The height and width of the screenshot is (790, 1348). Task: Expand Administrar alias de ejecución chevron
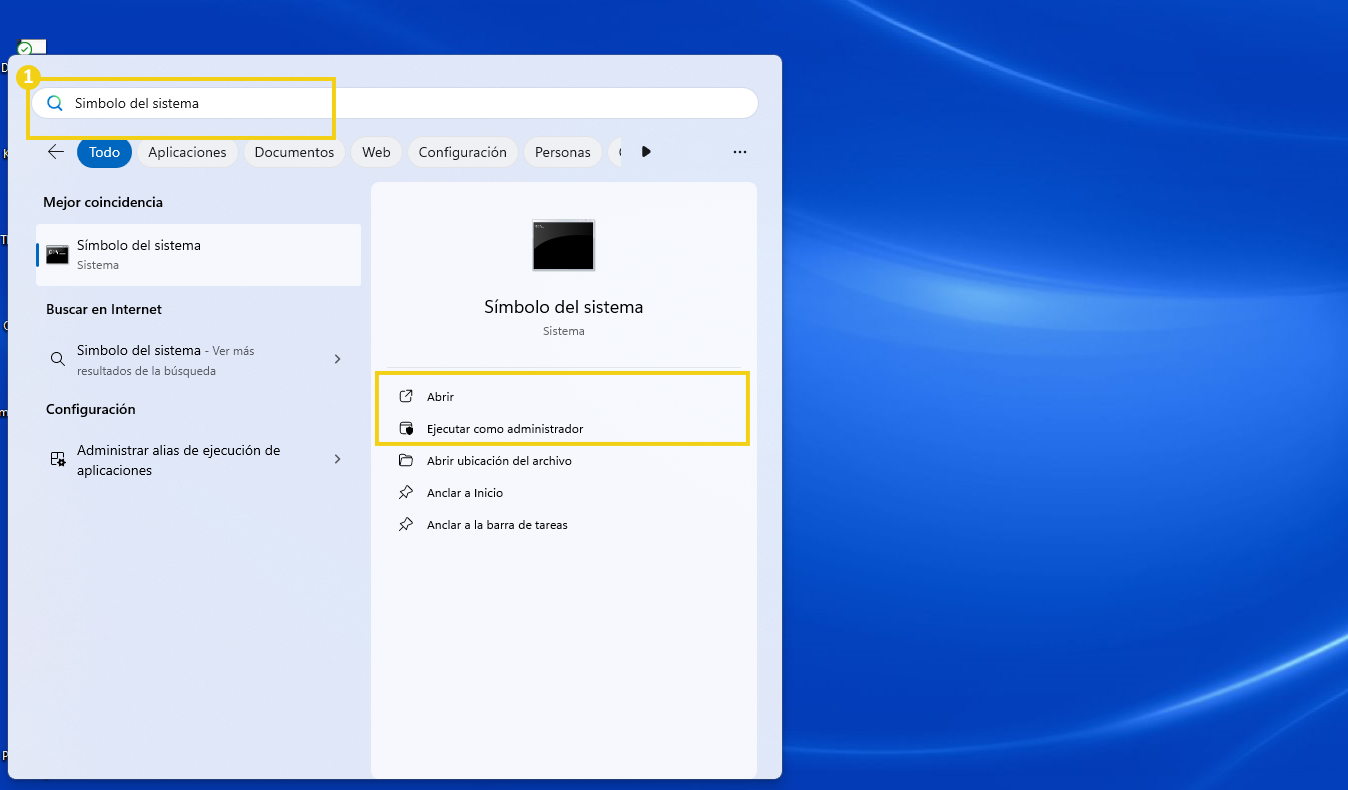click(x=337, y=459)
